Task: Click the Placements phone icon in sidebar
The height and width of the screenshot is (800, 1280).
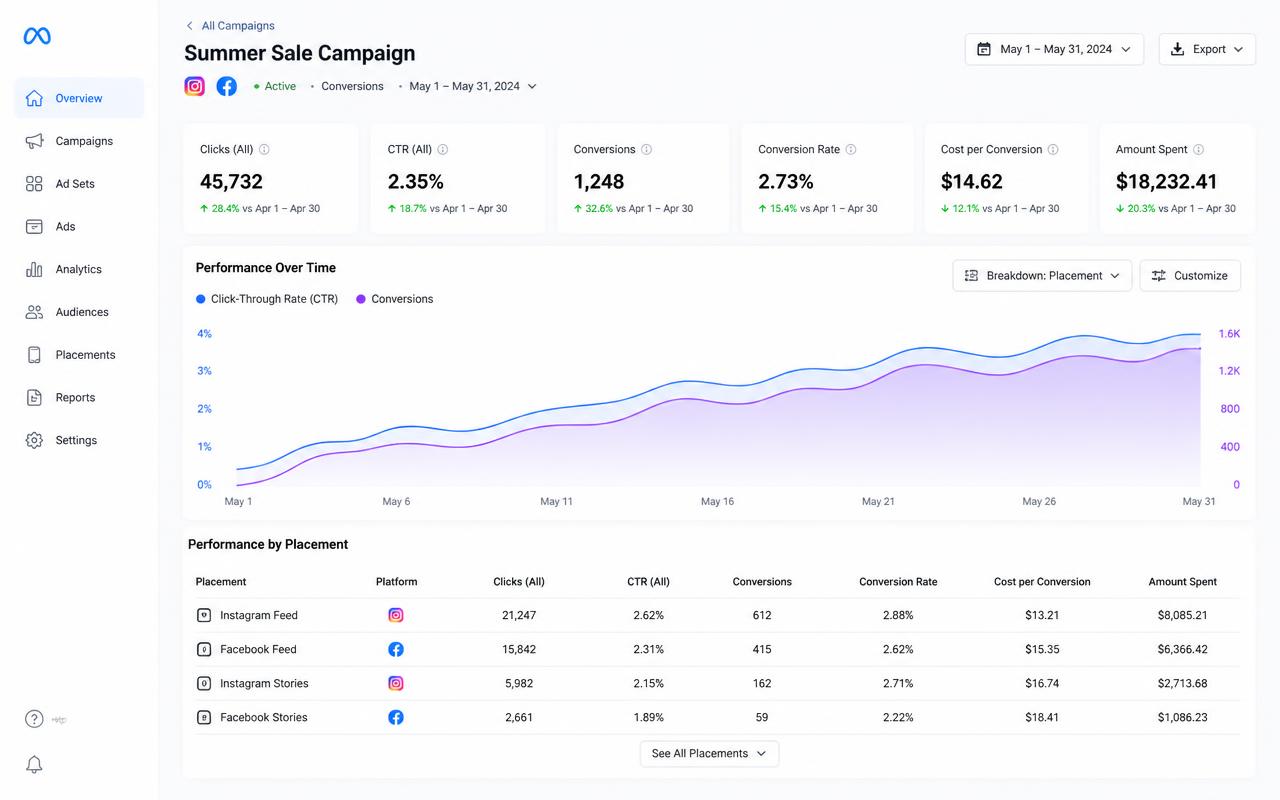Action: coord(34,355)
